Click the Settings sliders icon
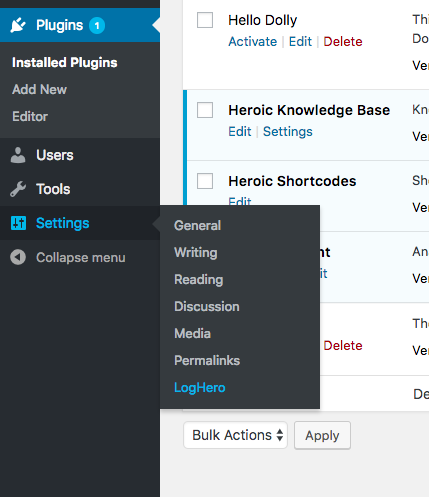 [x=18, y=223]
